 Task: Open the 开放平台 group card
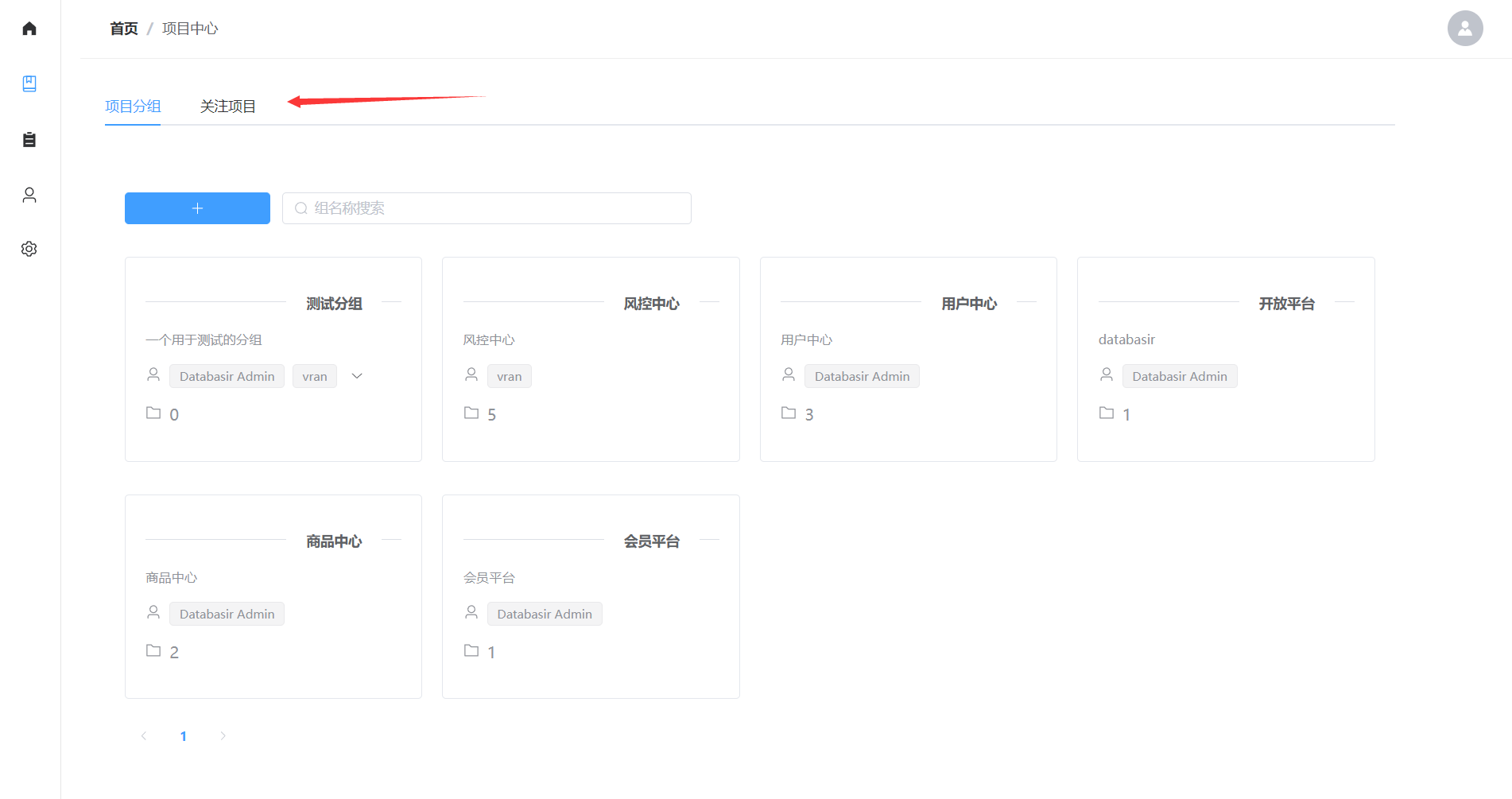click(1225, 359)
